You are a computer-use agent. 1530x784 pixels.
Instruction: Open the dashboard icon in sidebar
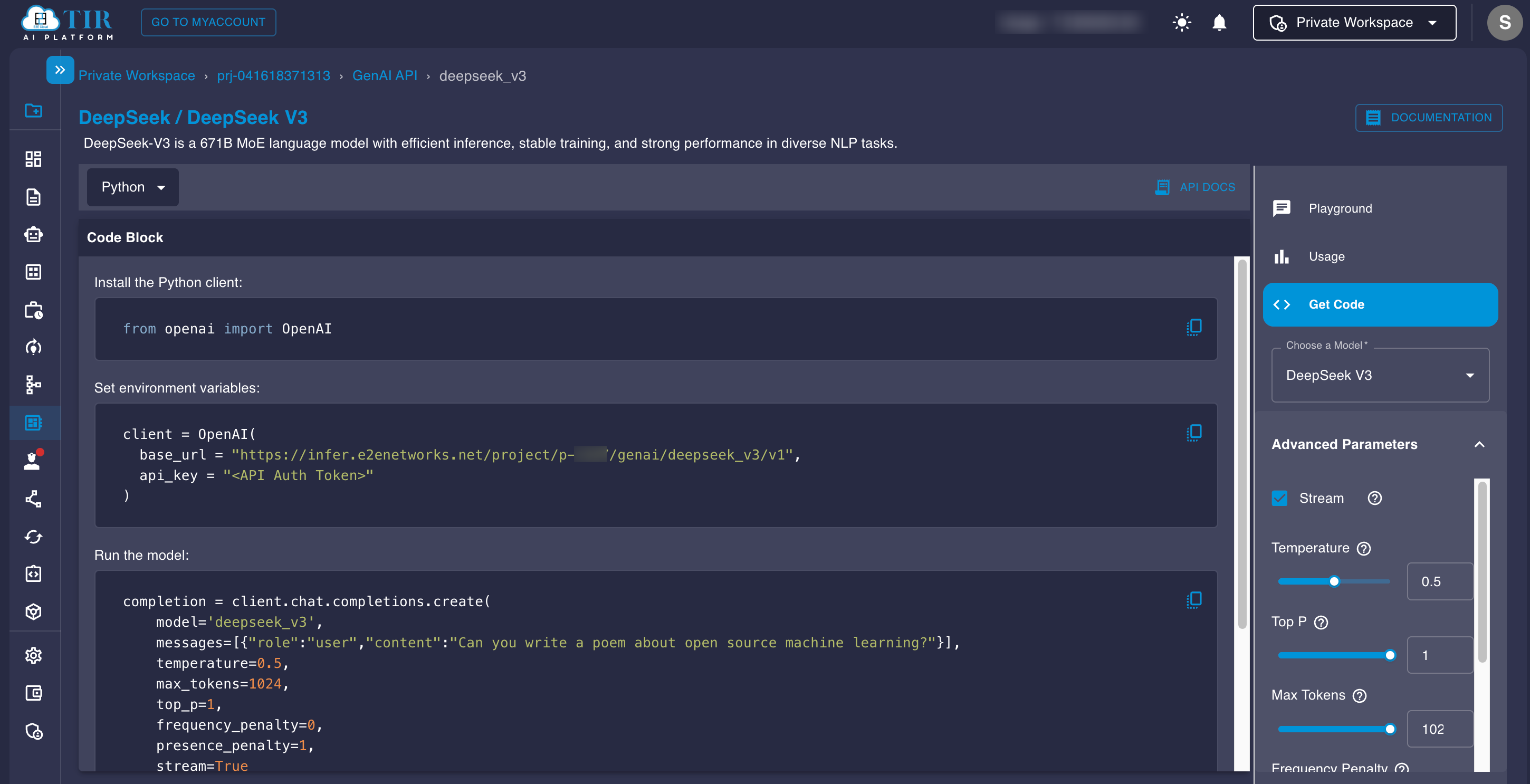(33, 159)
